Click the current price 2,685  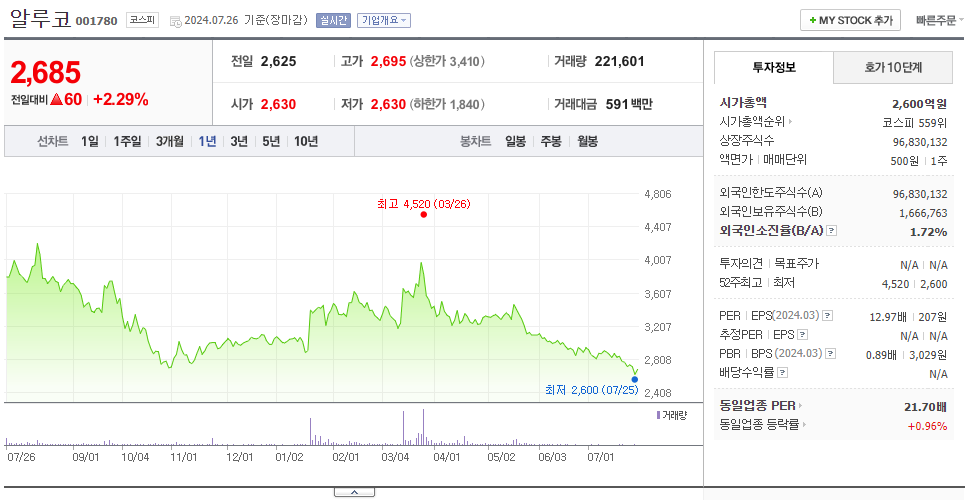46,73
